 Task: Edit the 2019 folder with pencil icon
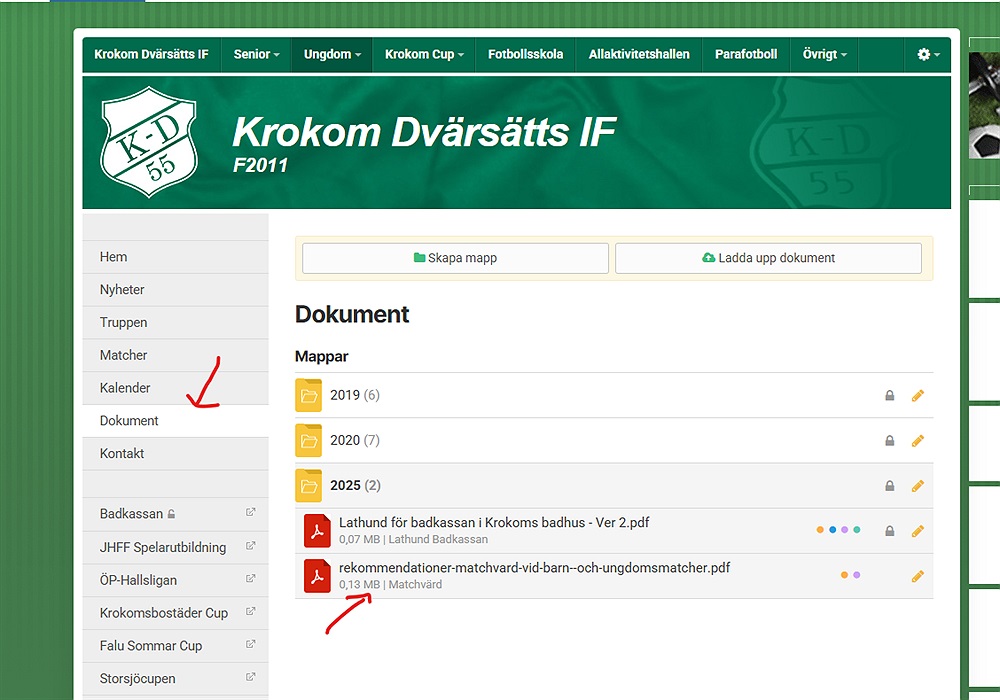918,396
